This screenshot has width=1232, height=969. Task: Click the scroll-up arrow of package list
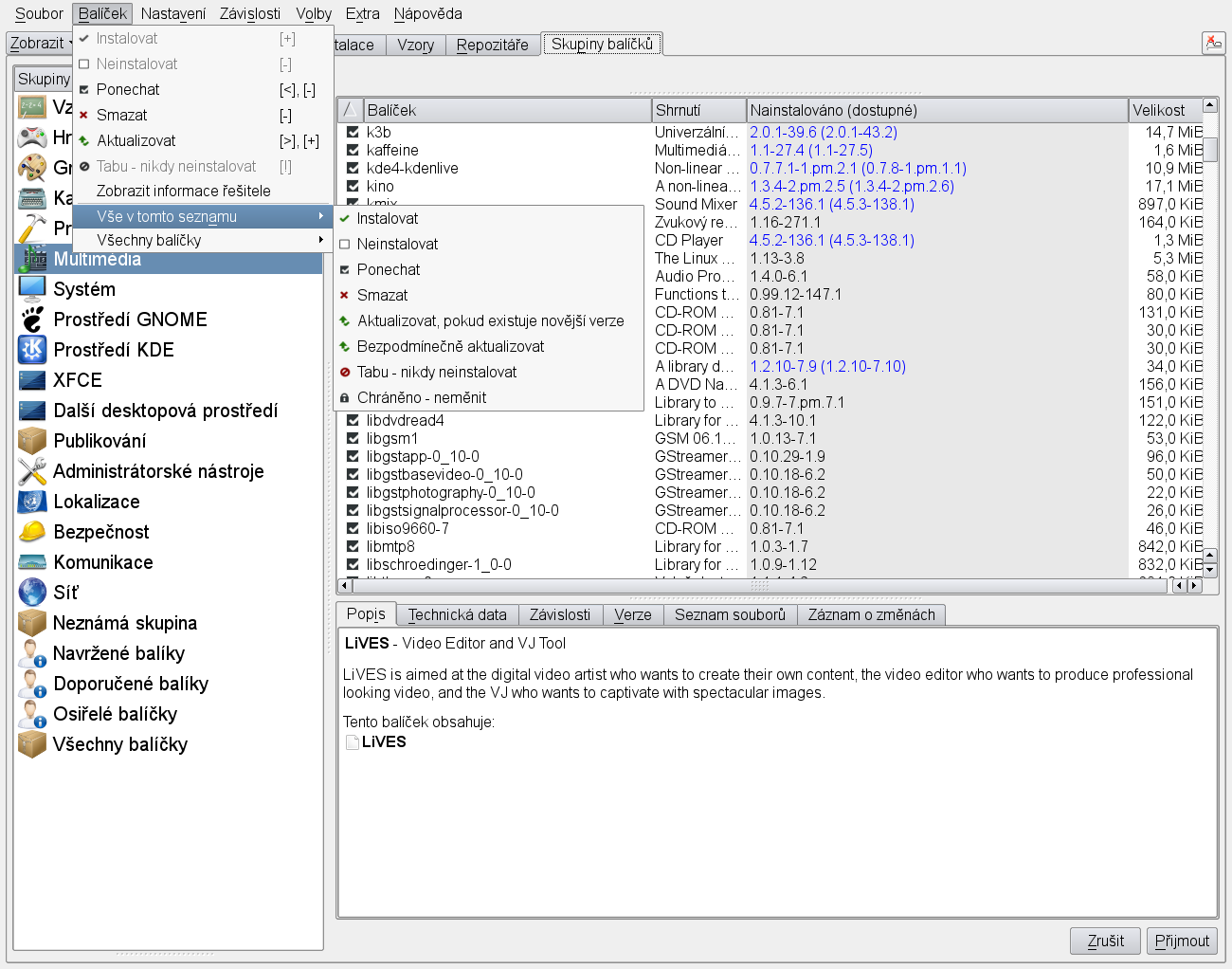[1210, 105]
